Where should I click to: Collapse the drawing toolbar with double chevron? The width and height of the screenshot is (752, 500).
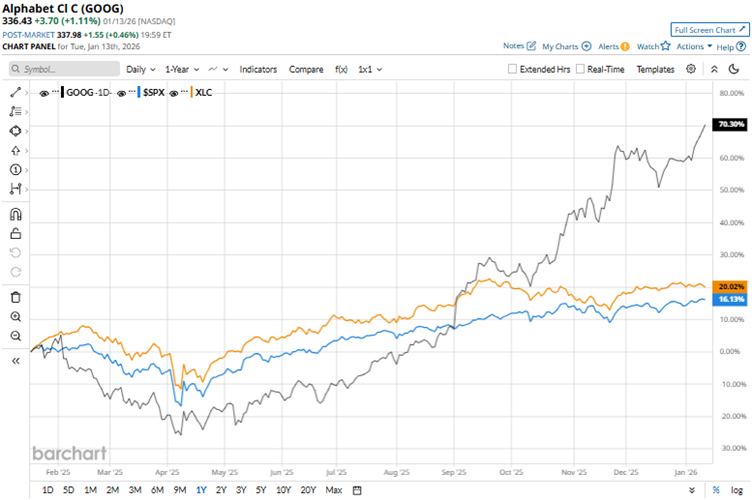coord(15,361)
